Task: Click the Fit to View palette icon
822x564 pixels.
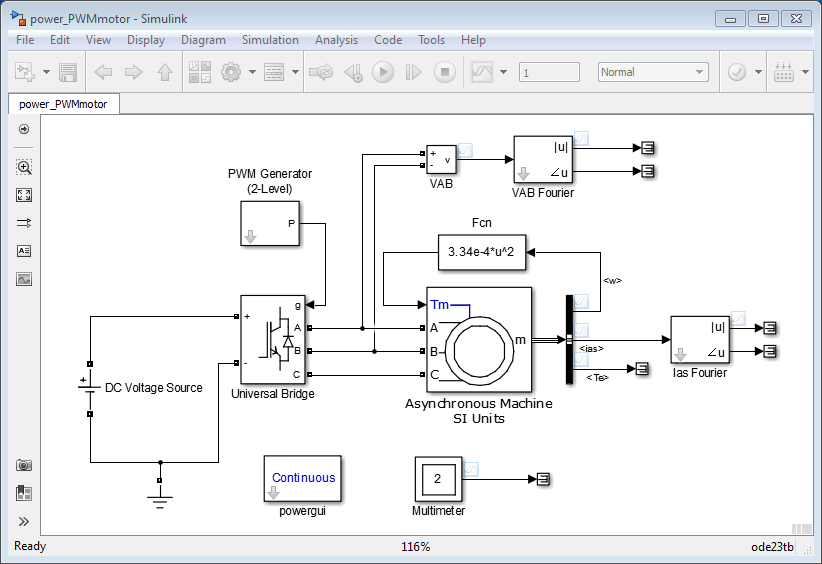Action: point(24,196)
